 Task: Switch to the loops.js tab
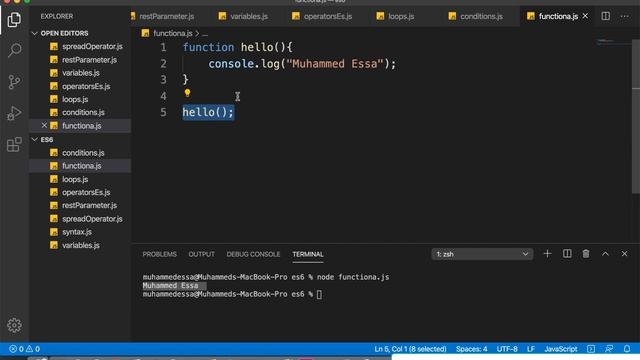[395, 16]
